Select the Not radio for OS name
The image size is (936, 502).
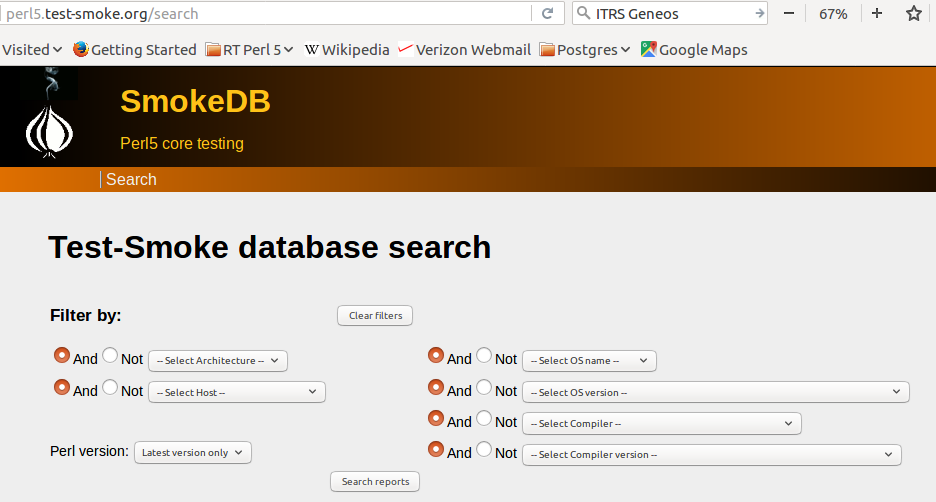pyautogui.click(x=484, y=356)
